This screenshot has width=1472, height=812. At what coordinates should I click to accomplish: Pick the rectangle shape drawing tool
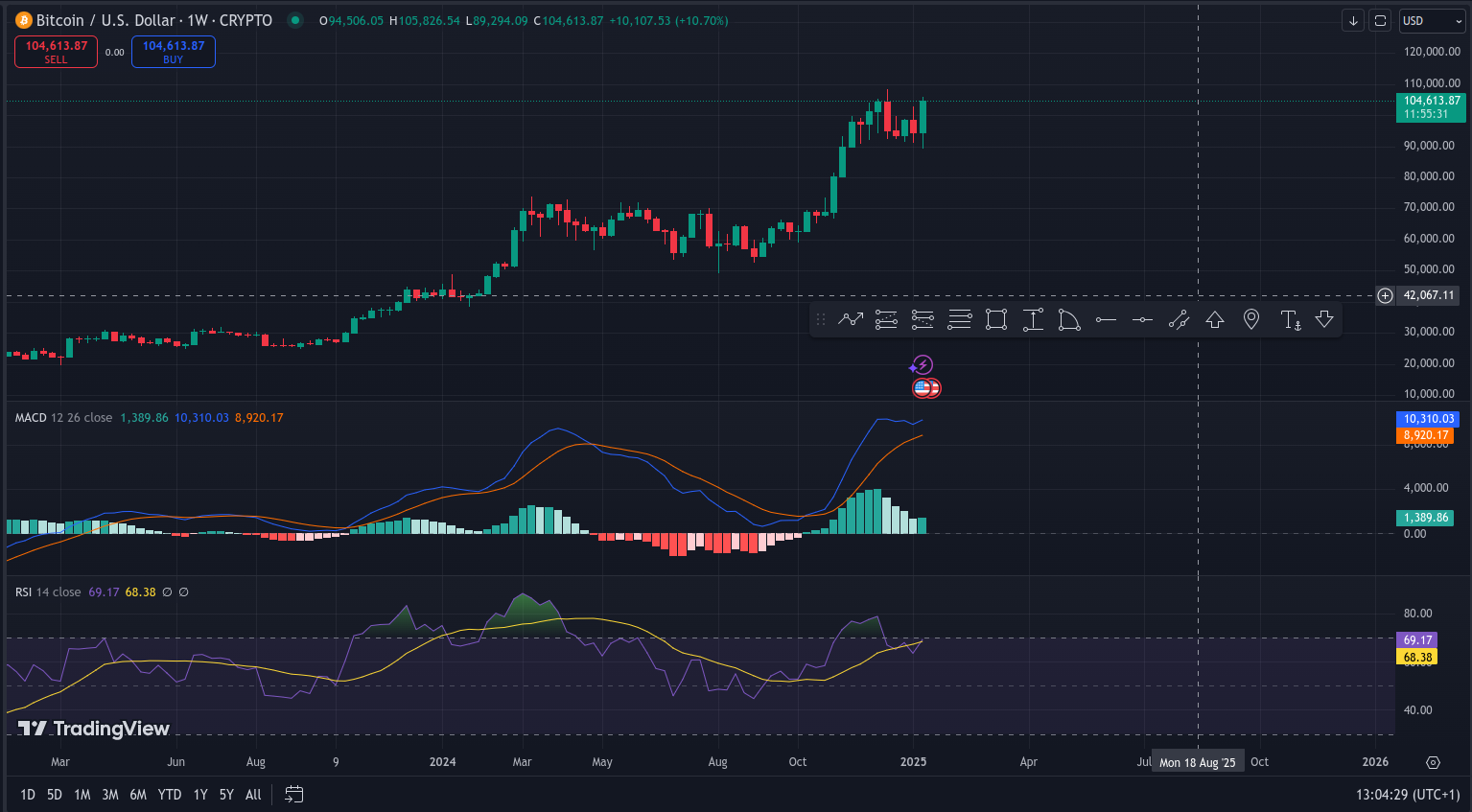point(996,320)
